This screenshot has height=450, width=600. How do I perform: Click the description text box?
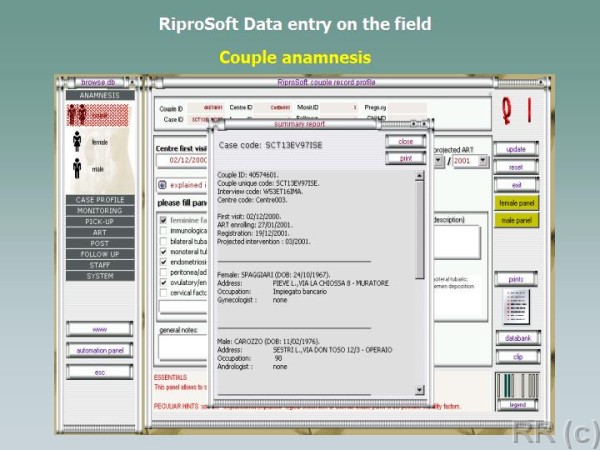coord(456,242)
